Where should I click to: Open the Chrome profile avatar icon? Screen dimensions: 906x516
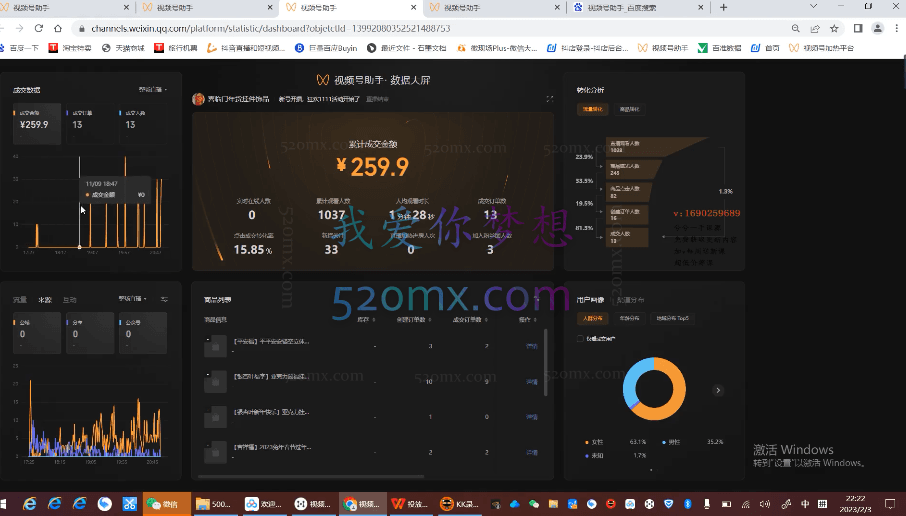(878, 28)
